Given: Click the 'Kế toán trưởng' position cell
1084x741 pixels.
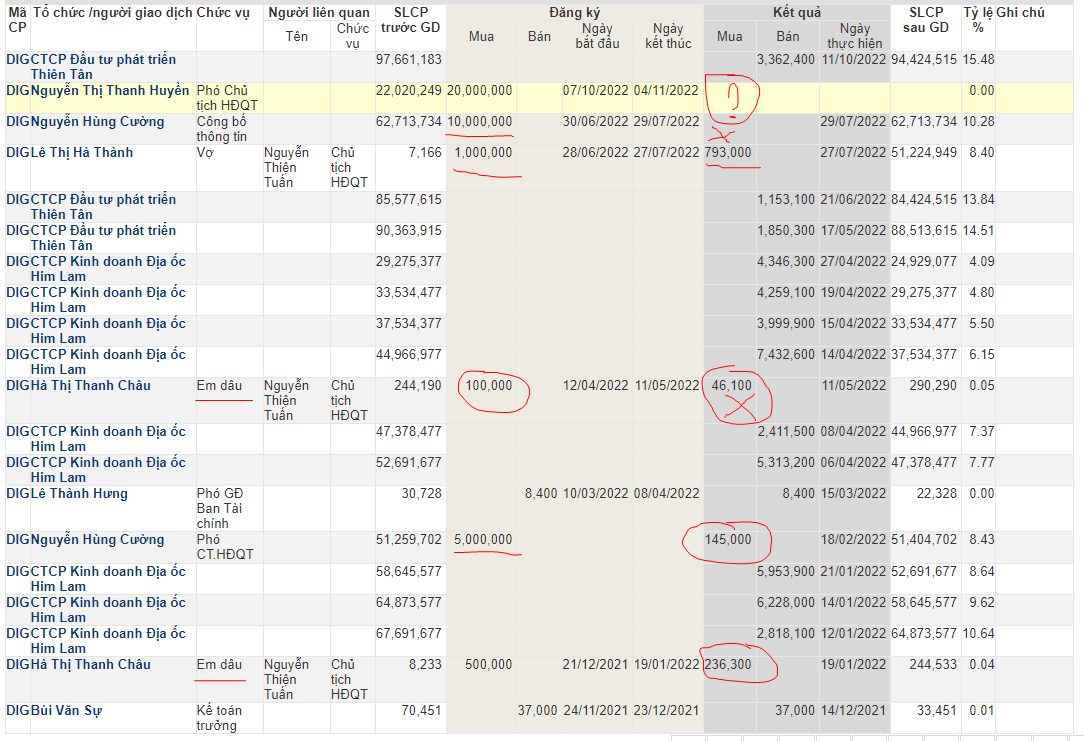Looking at the screenshot, I should tap(219, 718).
